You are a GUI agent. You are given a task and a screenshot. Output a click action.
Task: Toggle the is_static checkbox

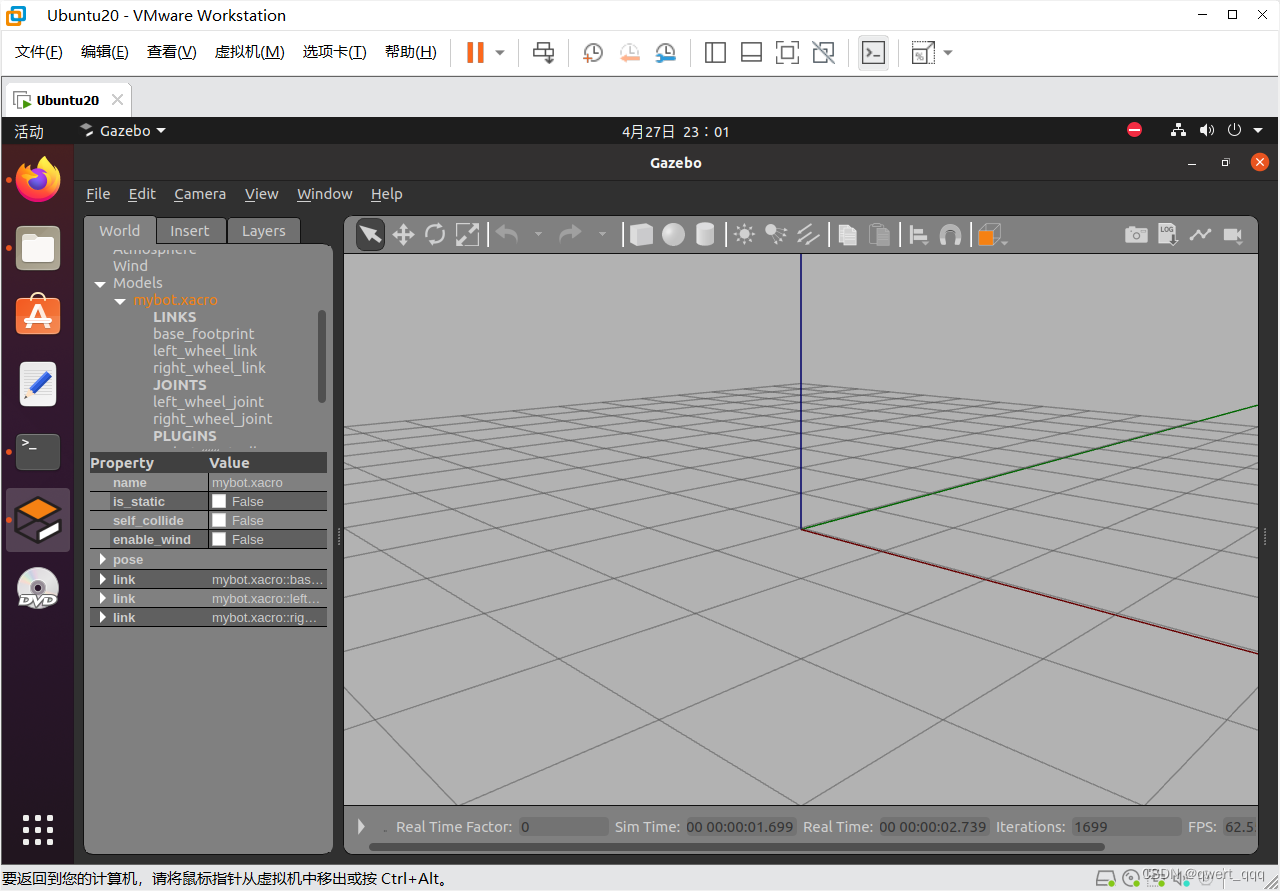click(x=219, y=501)
